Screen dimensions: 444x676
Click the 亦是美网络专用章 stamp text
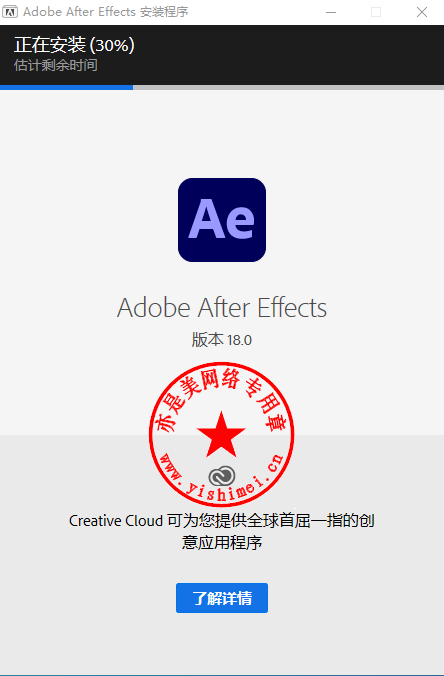pyautogui.click(x=221, y=396)
